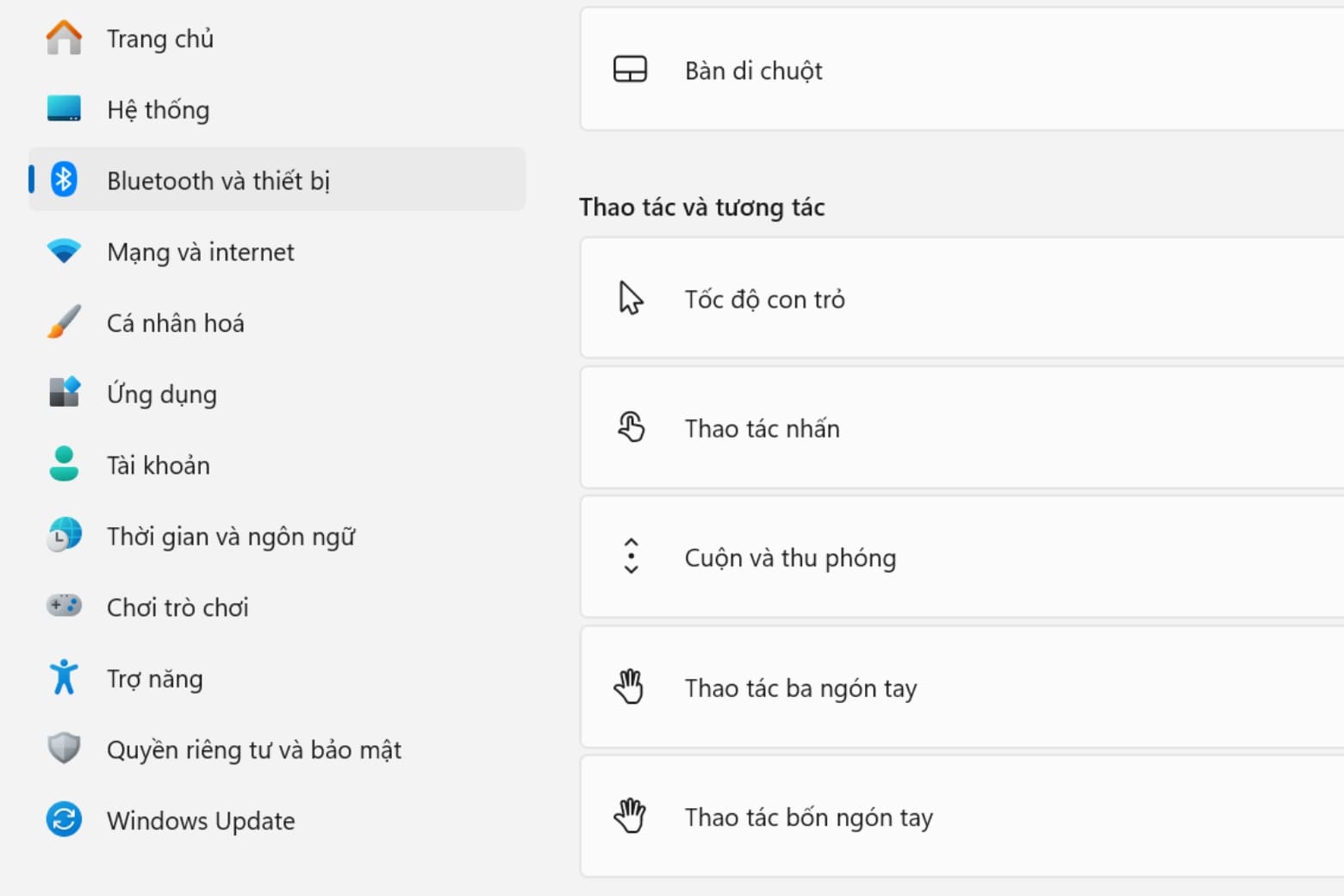Expand Cuộn và thu phóng options
1344x896 pixels.
961,557
